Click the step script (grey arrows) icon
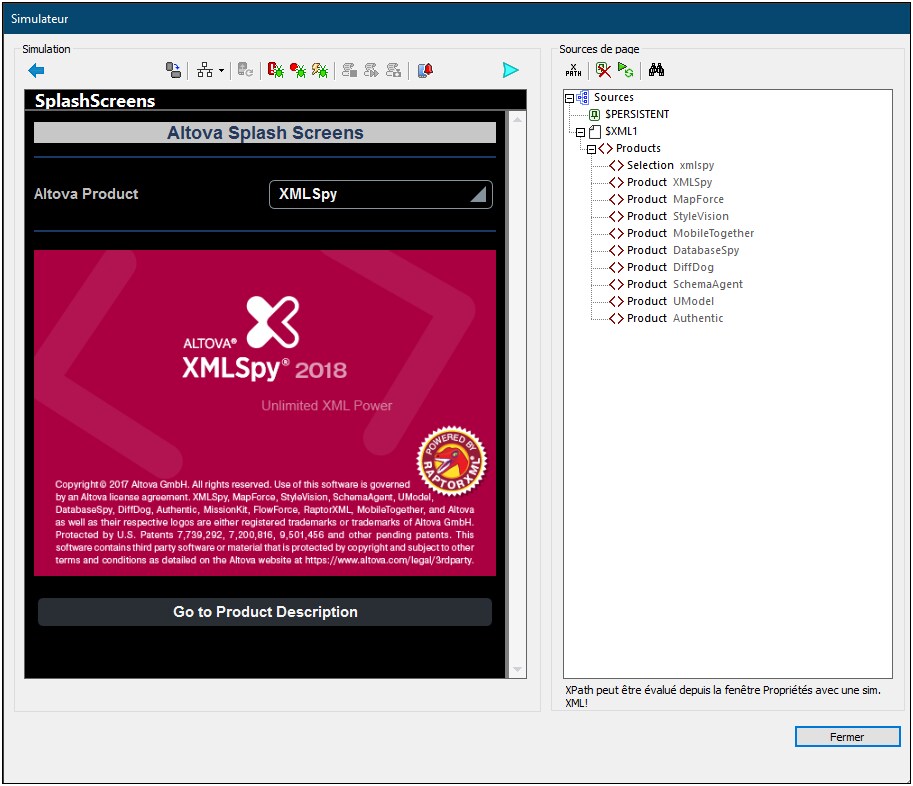The width and height of the screenshot is (913, 786). (371, 70)
